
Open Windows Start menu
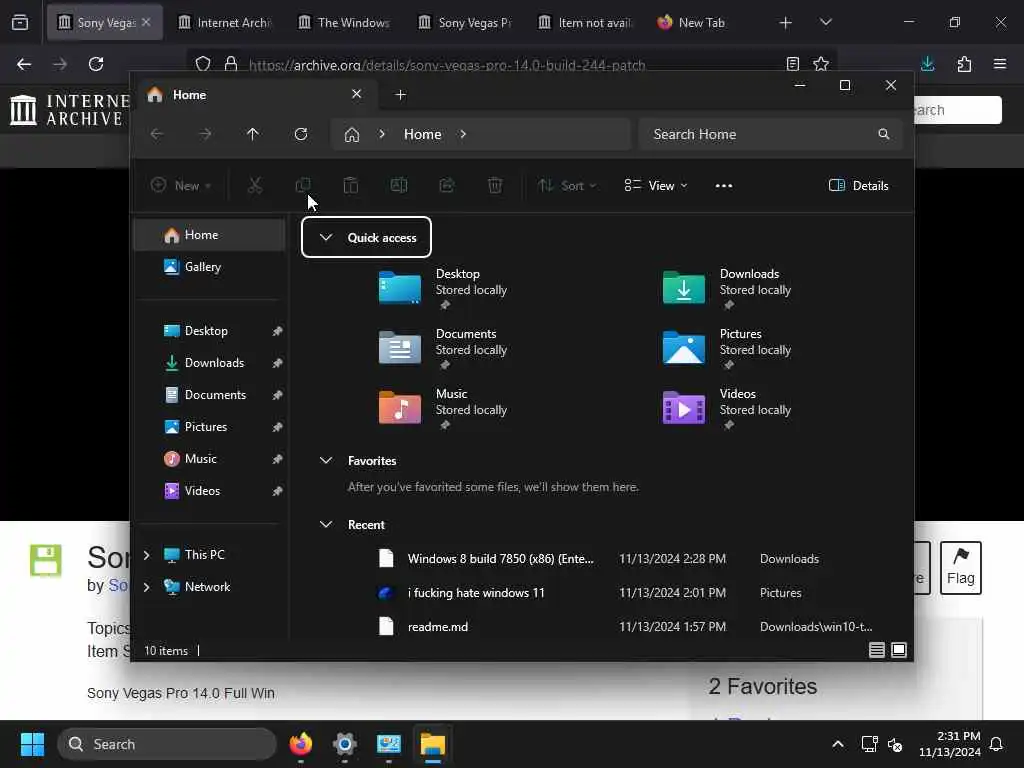click(x=32, y=744)
